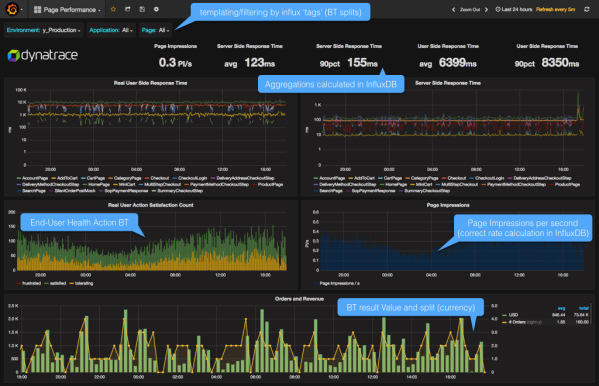Star the Page Performance dashboard

coord(113,9)
